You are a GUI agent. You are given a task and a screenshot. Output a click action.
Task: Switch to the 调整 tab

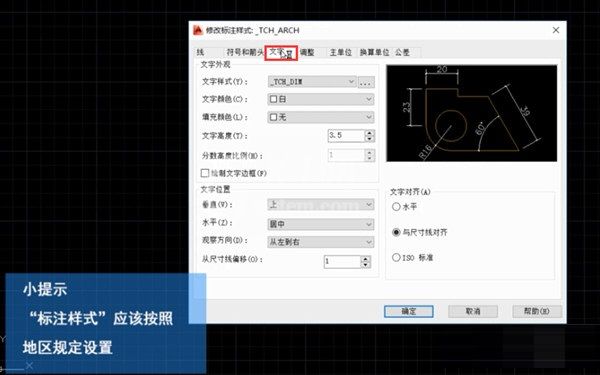[x=308, y=52]
